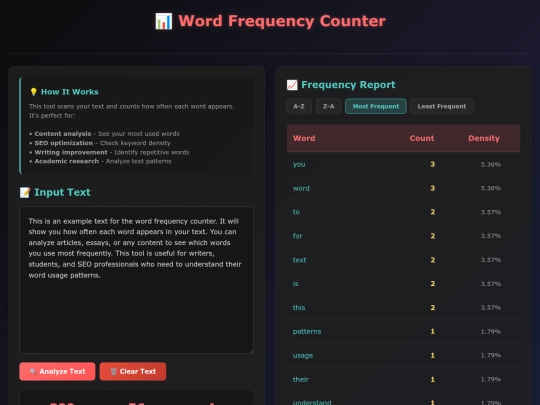Click the density 1.79% in the 'patterns' row

[491, 331]
